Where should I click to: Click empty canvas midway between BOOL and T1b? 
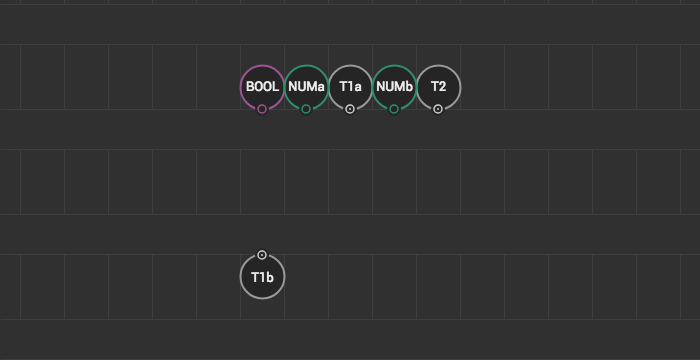262,182
